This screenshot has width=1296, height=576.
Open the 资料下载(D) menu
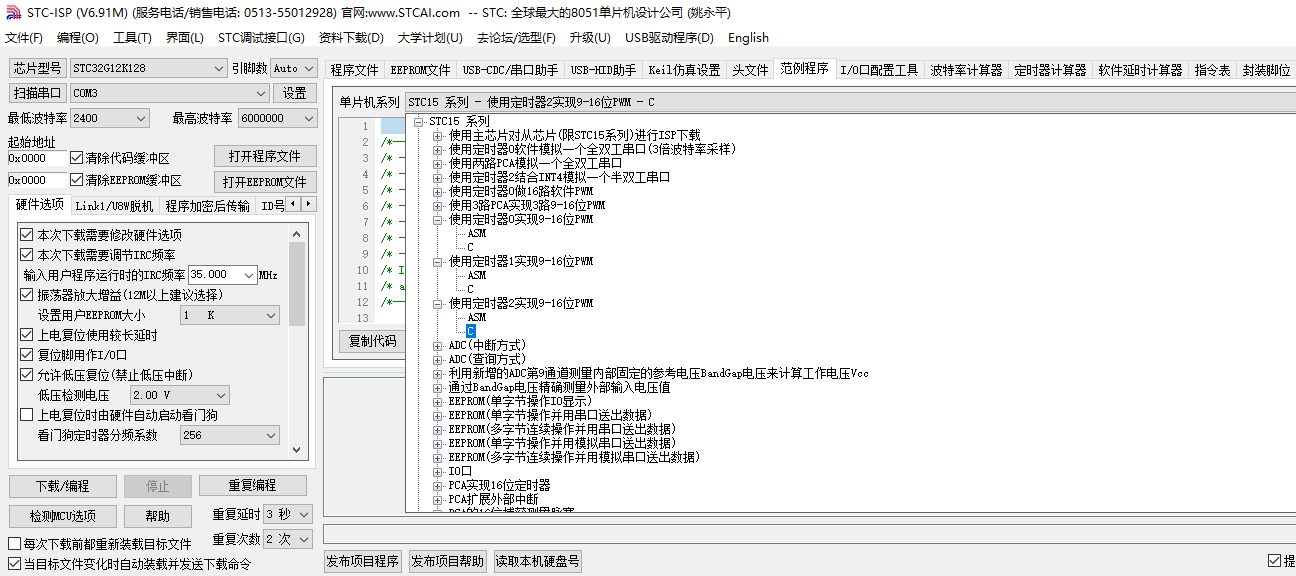[351, 38]
